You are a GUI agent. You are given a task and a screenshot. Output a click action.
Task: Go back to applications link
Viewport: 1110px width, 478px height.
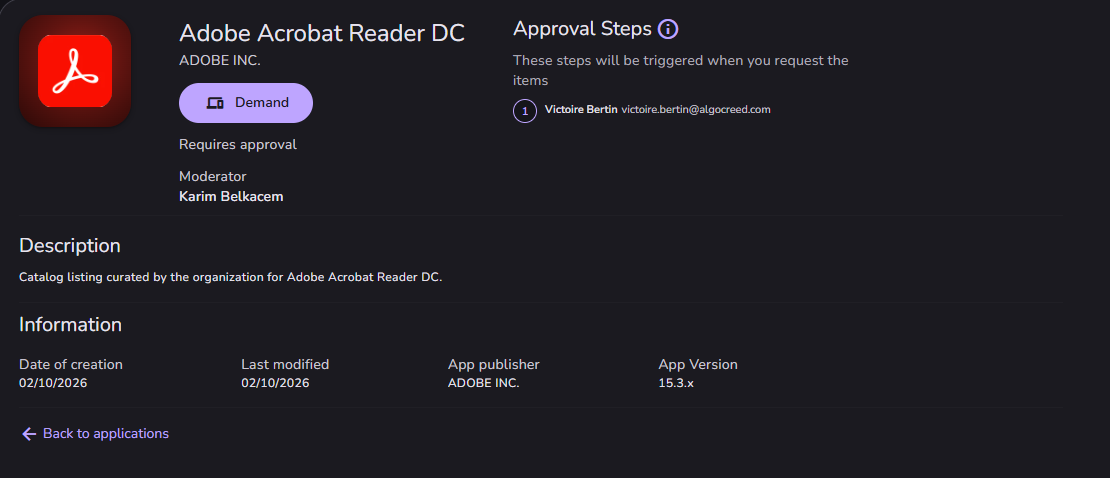point(96,433)
